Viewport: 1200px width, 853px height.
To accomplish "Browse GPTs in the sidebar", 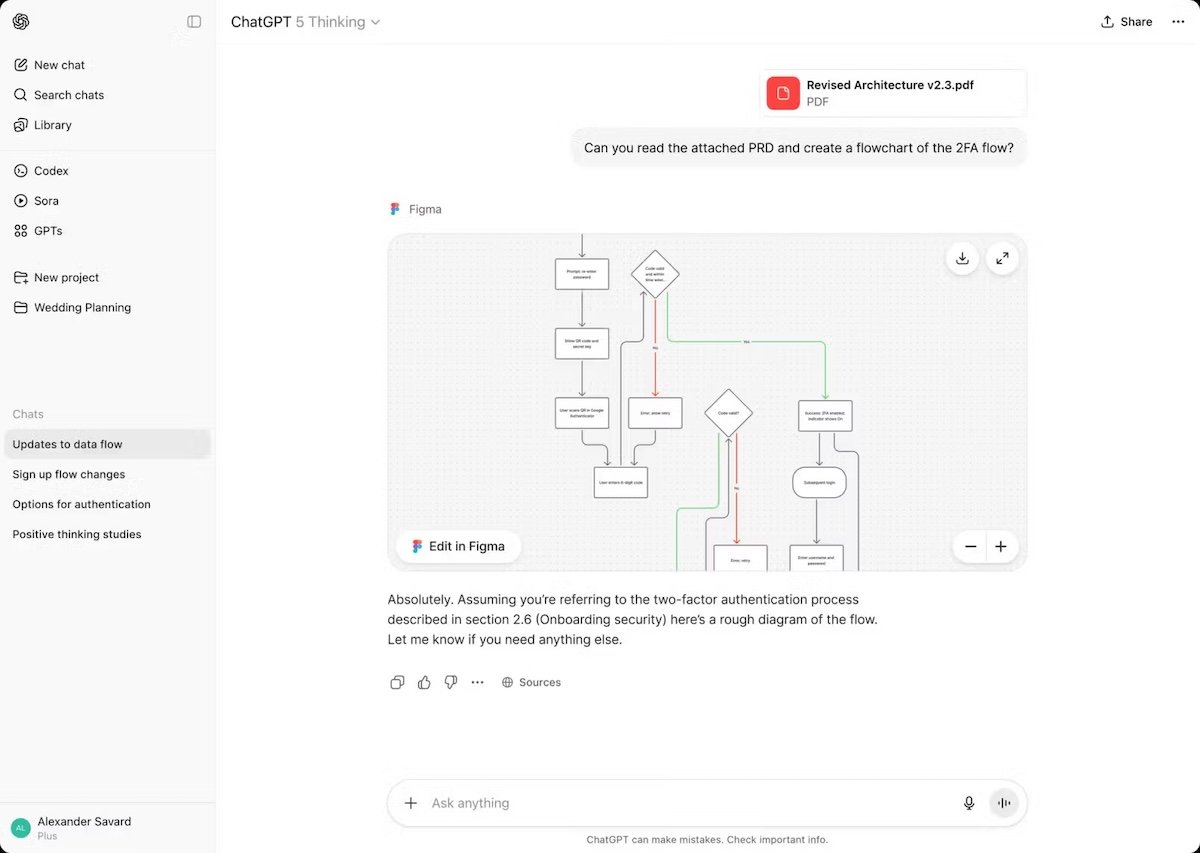I will 47,230.
